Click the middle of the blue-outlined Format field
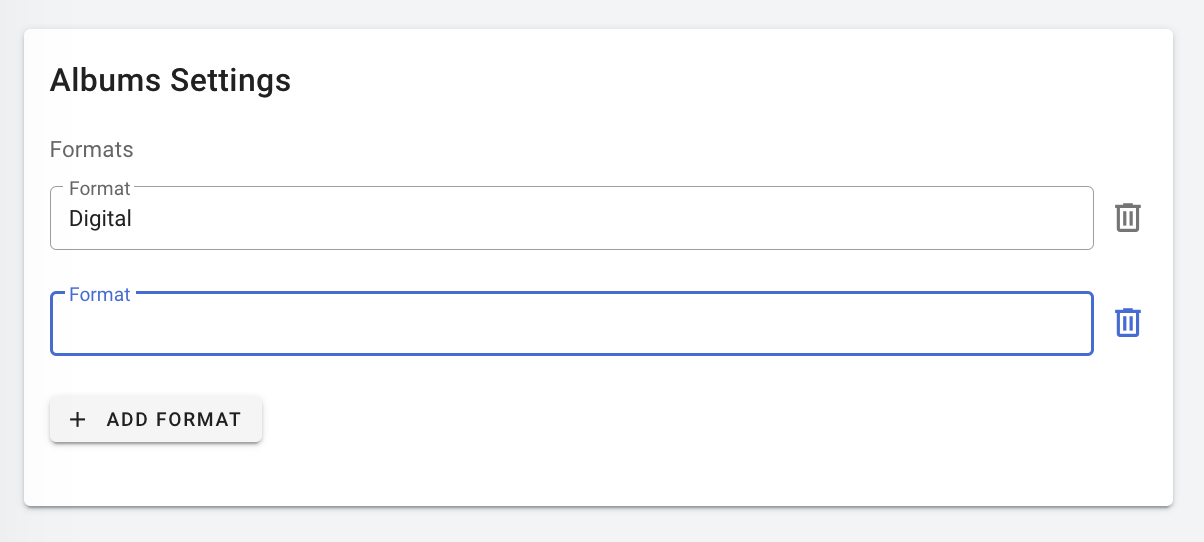This screenshot has width=1204, height=542. [571, 324]
